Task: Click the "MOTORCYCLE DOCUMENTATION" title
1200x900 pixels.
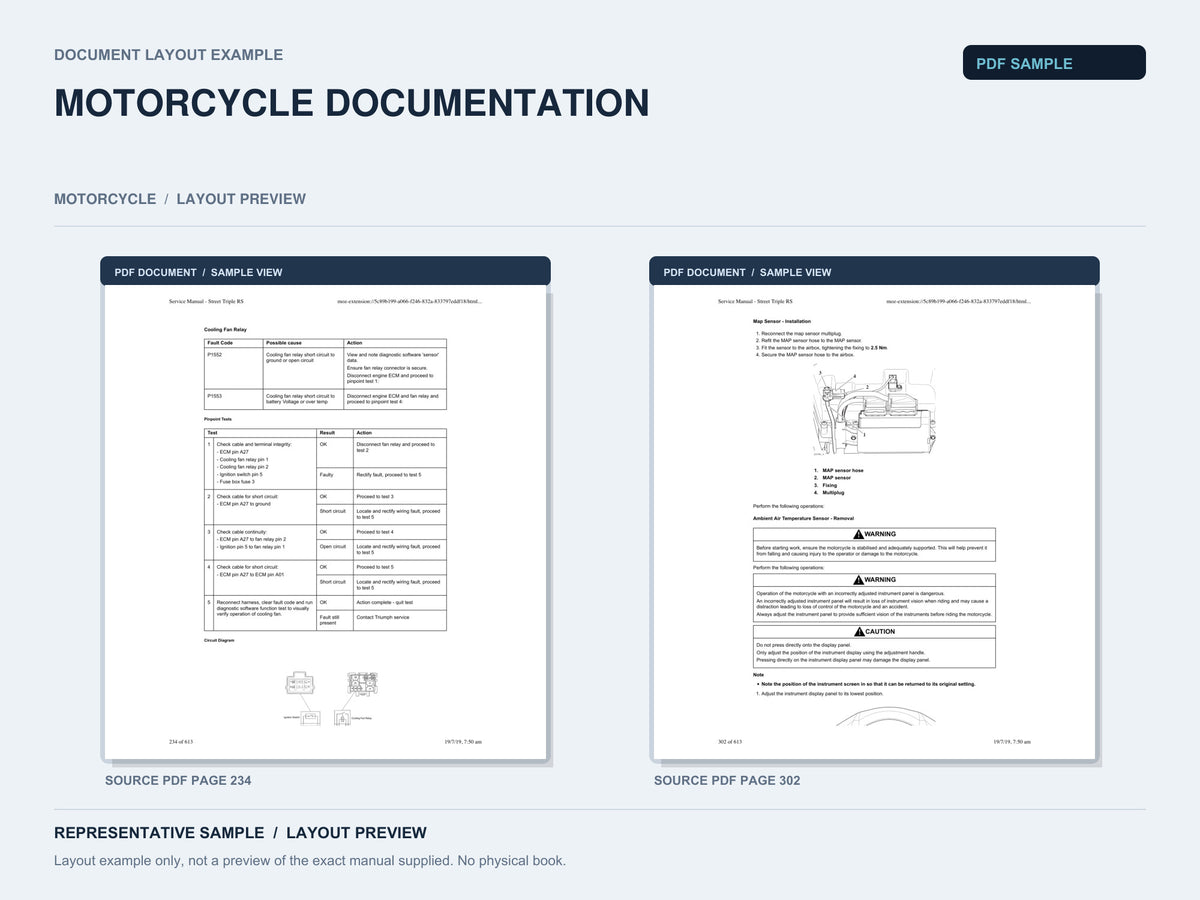Action: 352,104
